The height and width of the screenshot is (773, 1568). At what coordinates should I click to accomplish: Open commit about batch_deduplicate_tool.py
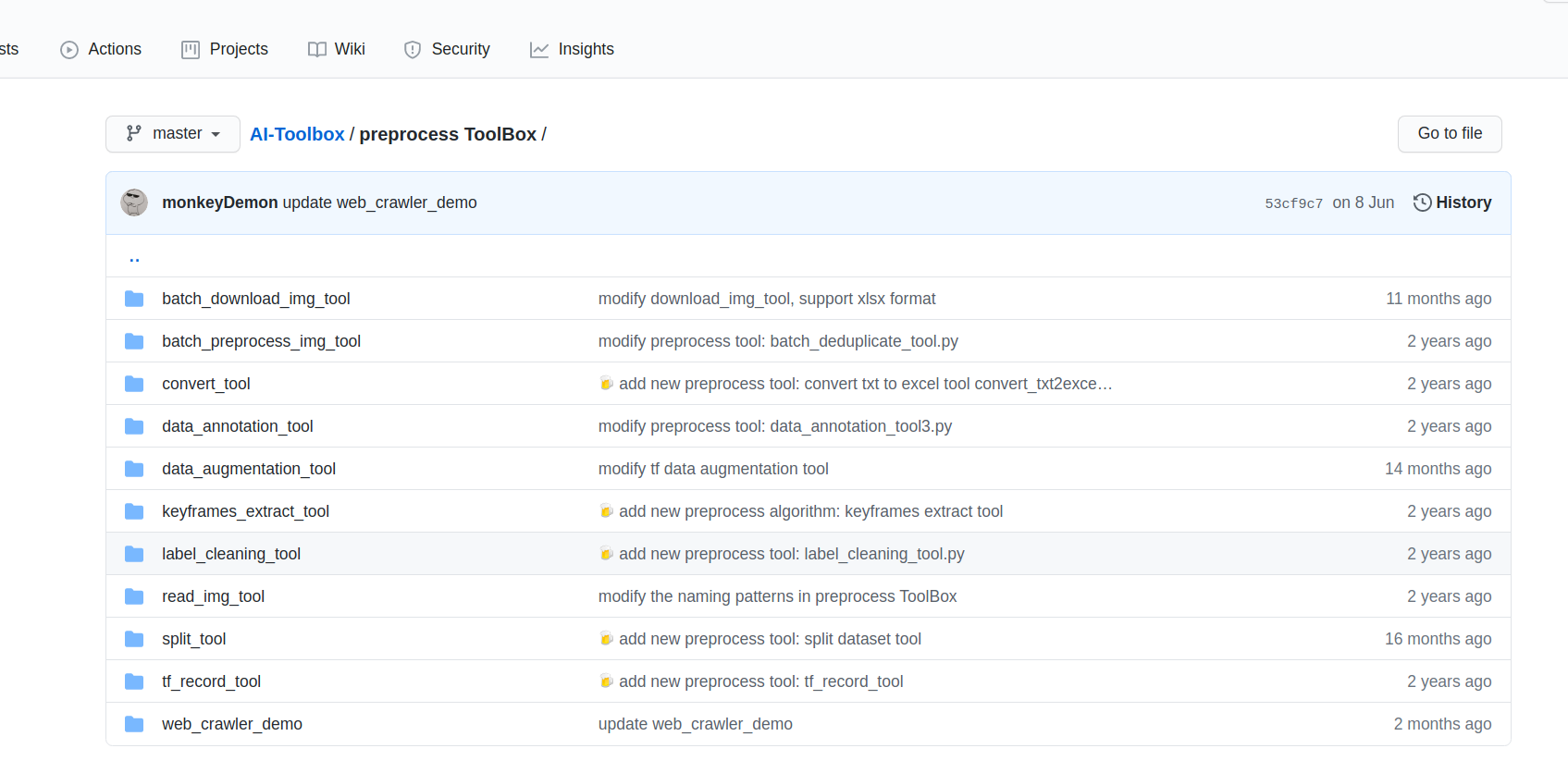coord(778,341)
